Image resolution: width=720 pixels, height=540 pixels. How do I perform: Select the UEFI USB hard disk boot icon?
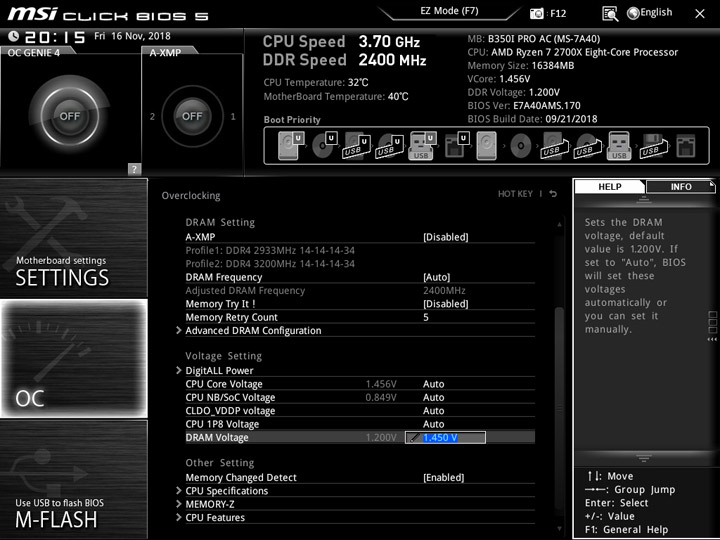357,146
